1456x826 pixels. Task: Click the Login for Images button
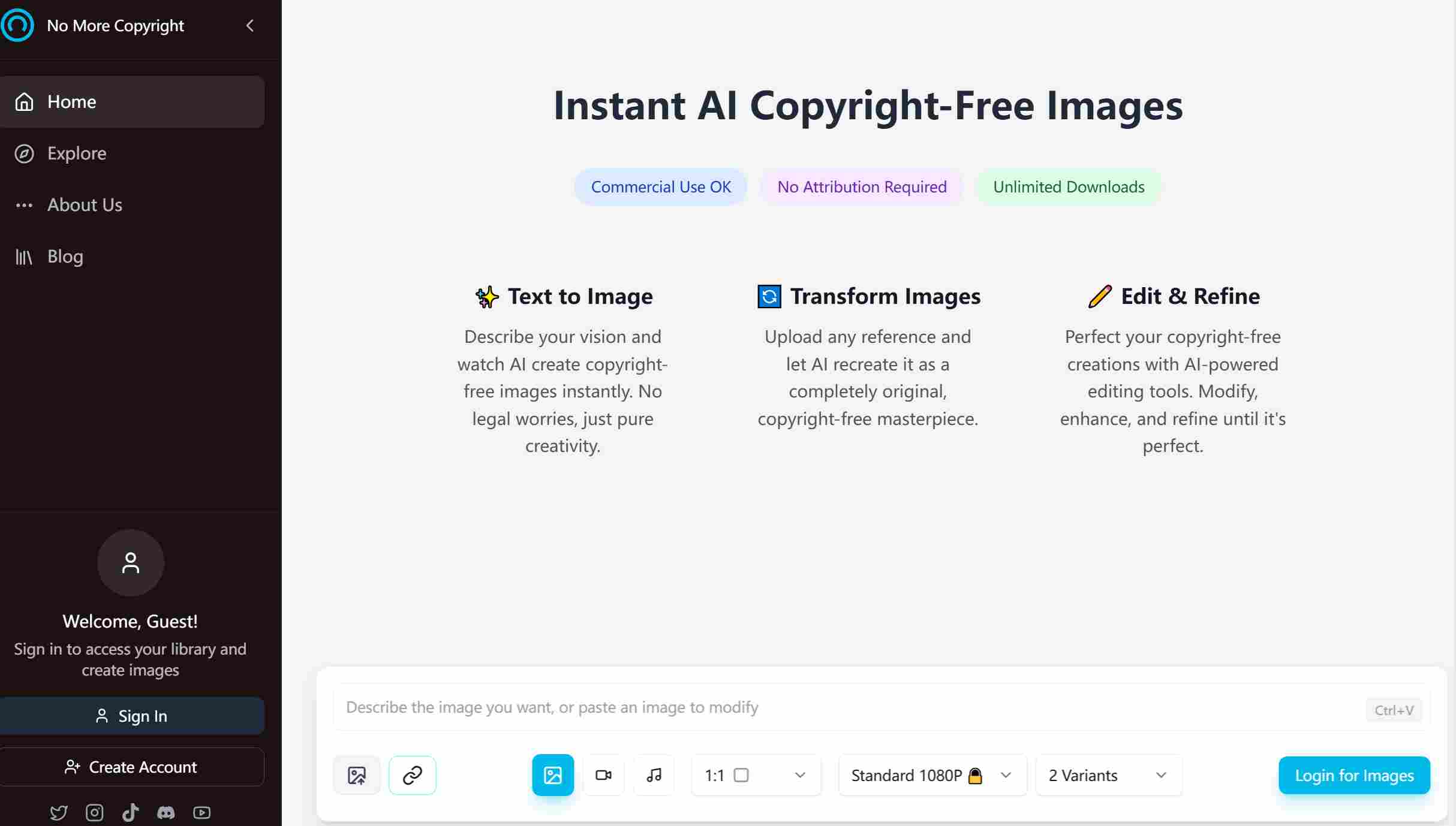point(1354,775)
